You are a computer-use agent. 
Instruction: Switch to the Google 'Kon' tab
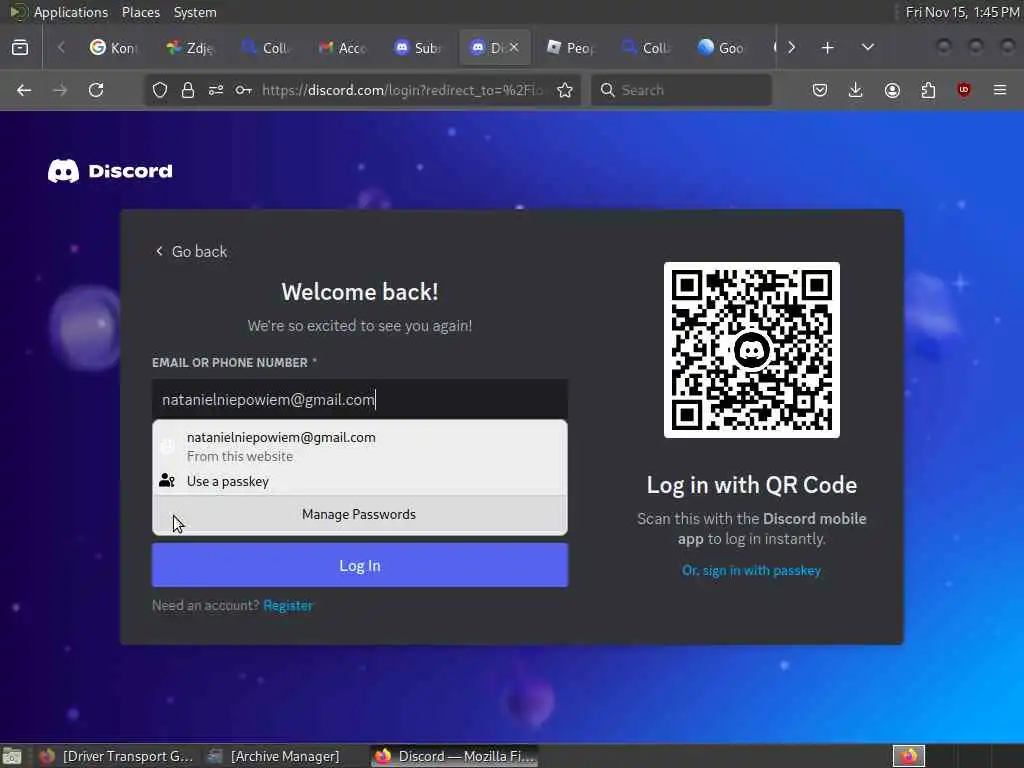coord(112,48)
